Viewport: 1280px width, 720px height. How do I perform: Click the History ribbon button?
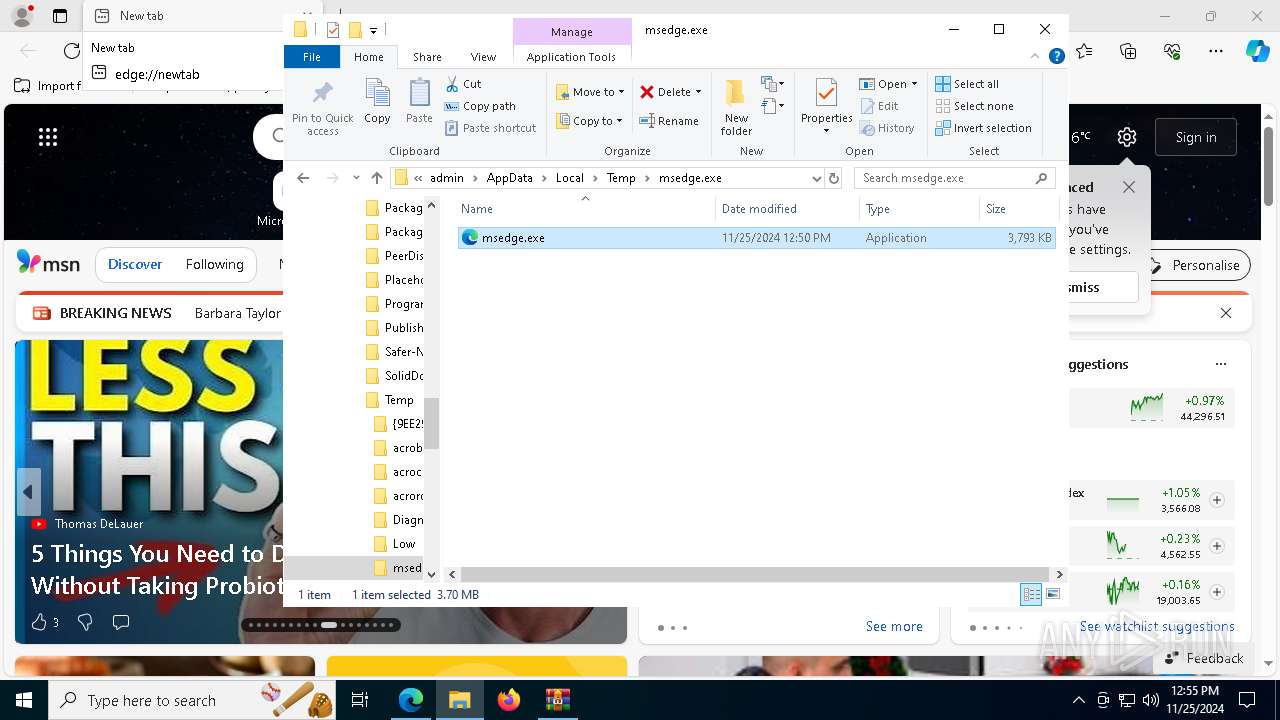tap(887, 128)
